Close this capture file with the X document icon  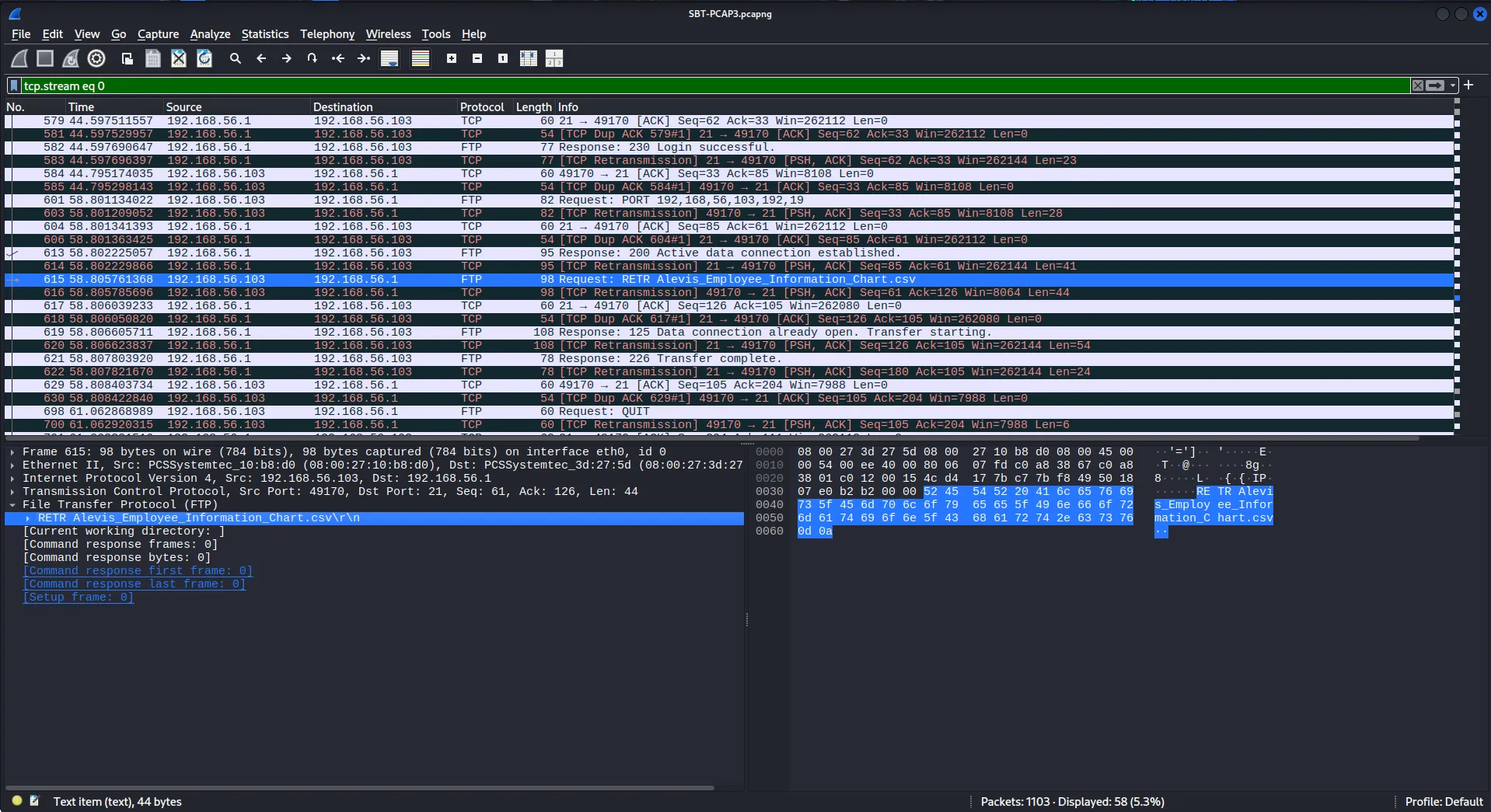[x=179, y=58]
